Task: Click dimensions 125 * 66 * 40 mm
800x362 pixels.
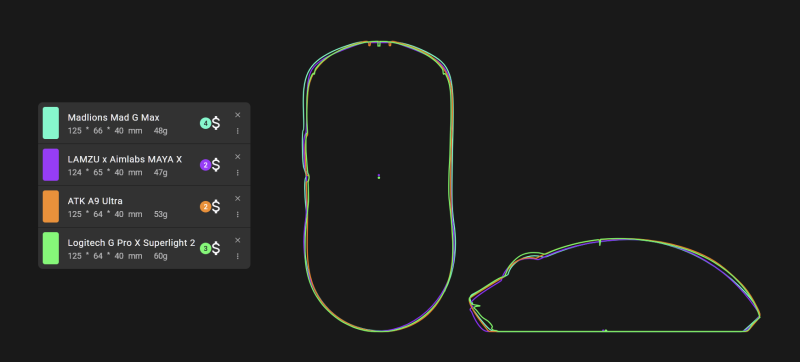Action: tap(105, 131)
